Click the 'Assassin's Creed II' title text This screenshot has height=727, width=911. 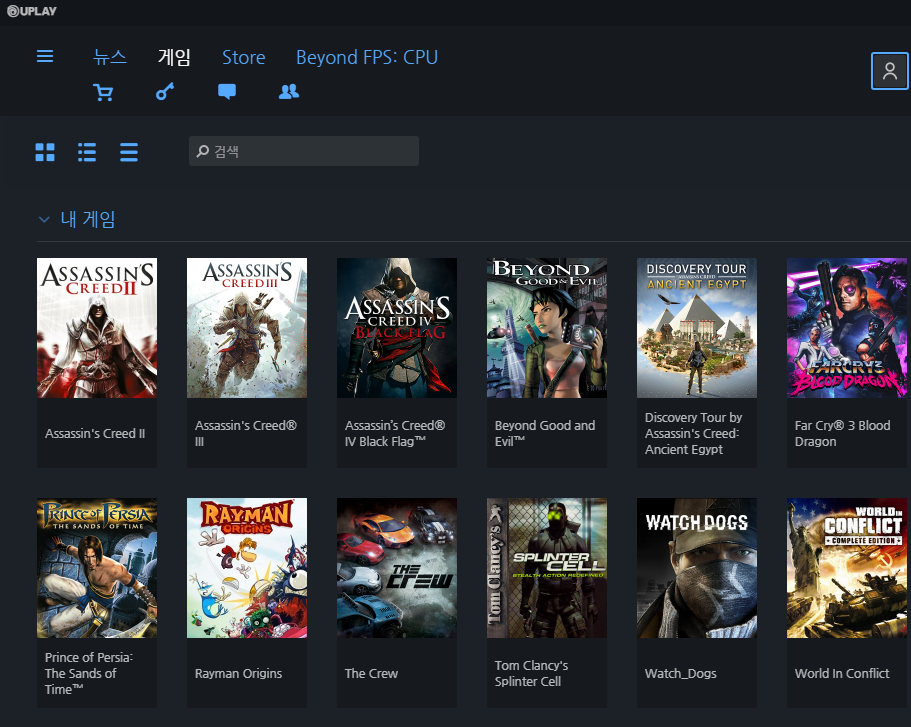click(x=95, y=434)
